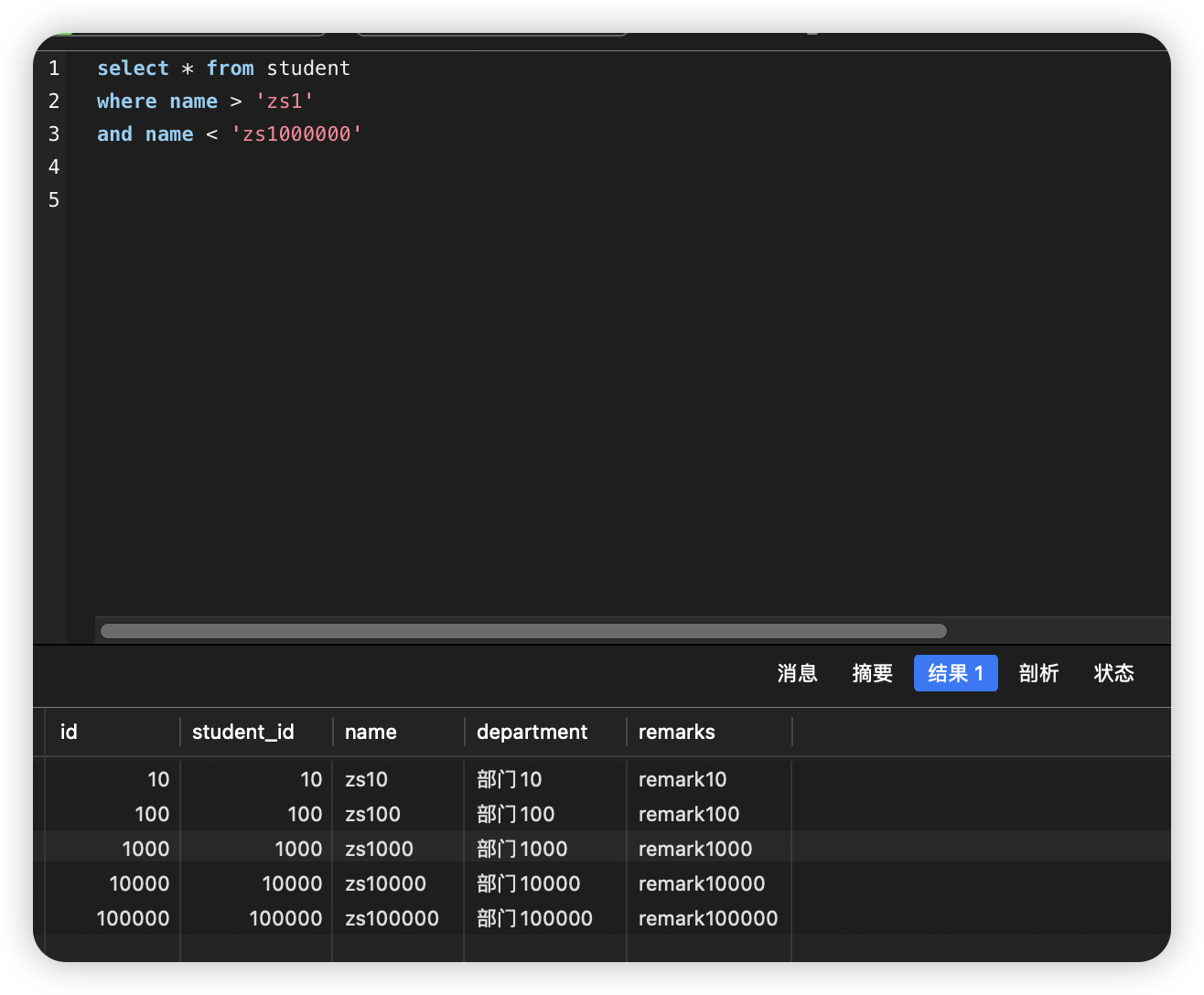Click the department cell 部门100
The width and height of the screenshot is (1204, 995).
point(515,814)
